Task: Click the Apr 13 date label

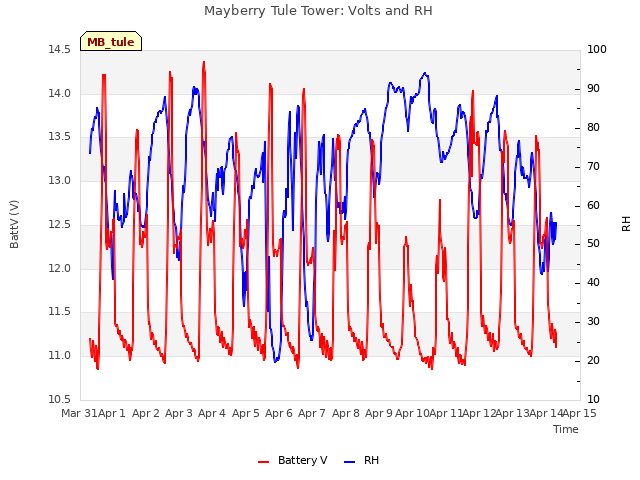Action: [512, 413]
